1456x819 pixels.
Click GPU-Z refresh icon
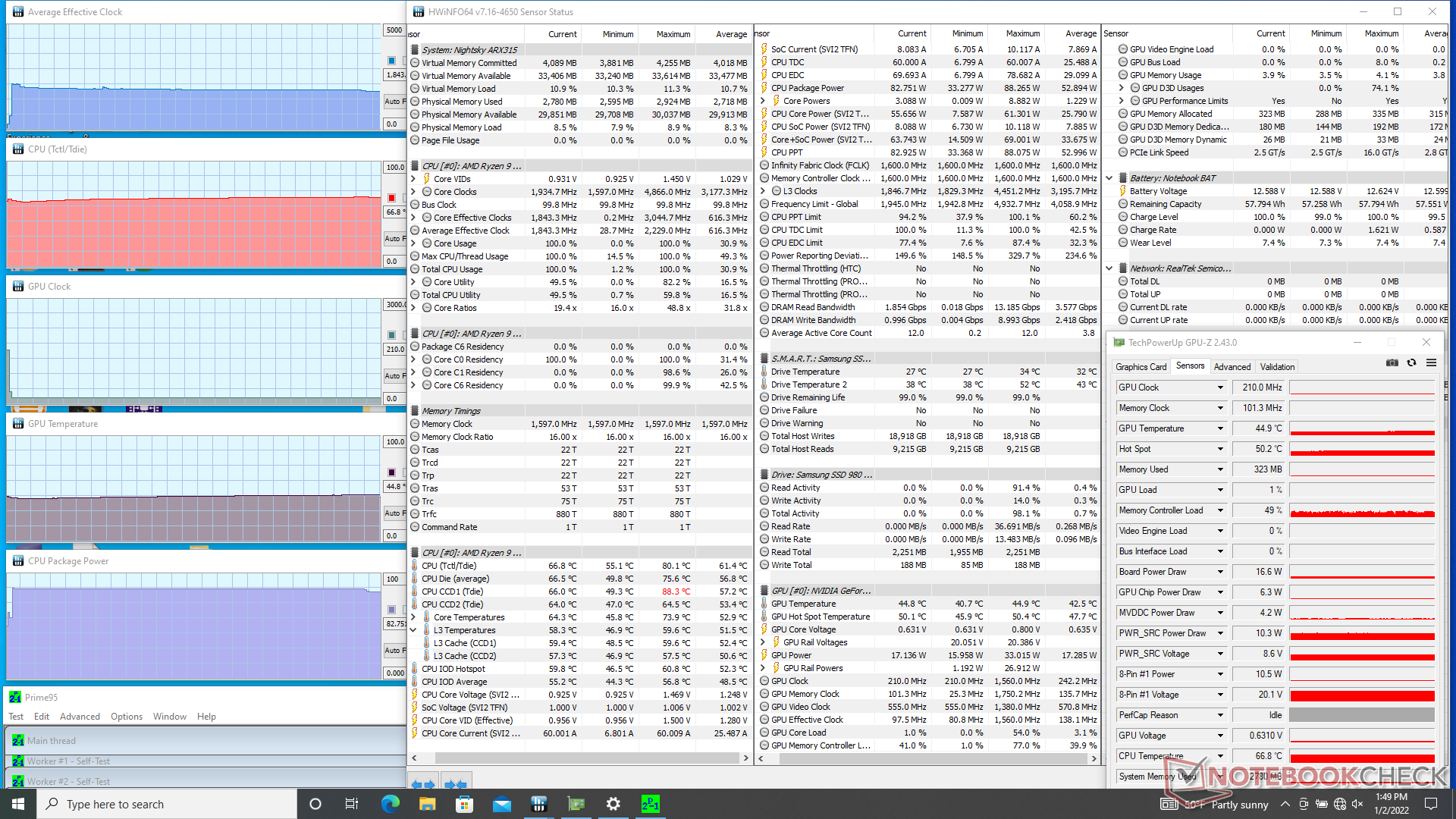[1411, 363]
